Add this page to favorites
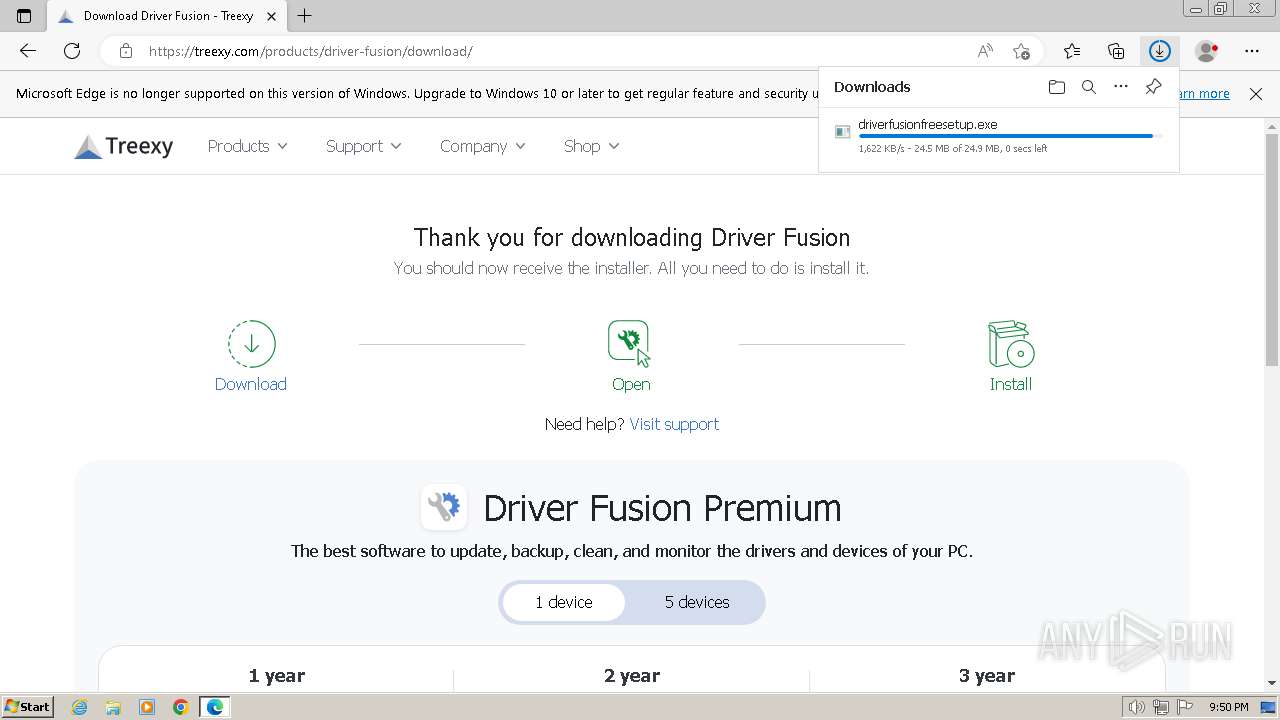The image size is (1280, 720). click(x=1021, y=51)
